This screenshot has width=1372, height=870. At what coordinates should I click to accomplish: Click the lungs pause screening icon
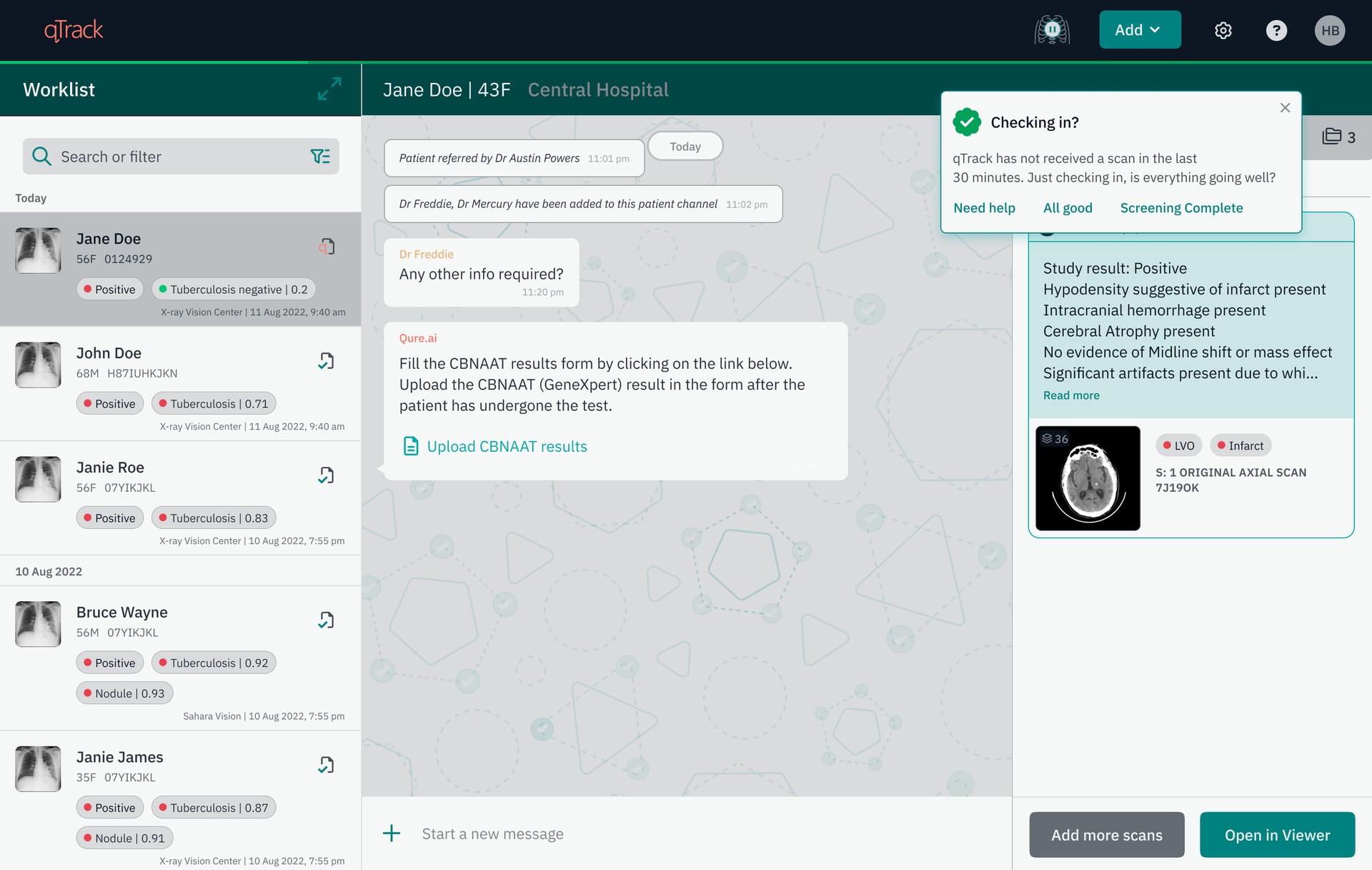point(1052,30)
